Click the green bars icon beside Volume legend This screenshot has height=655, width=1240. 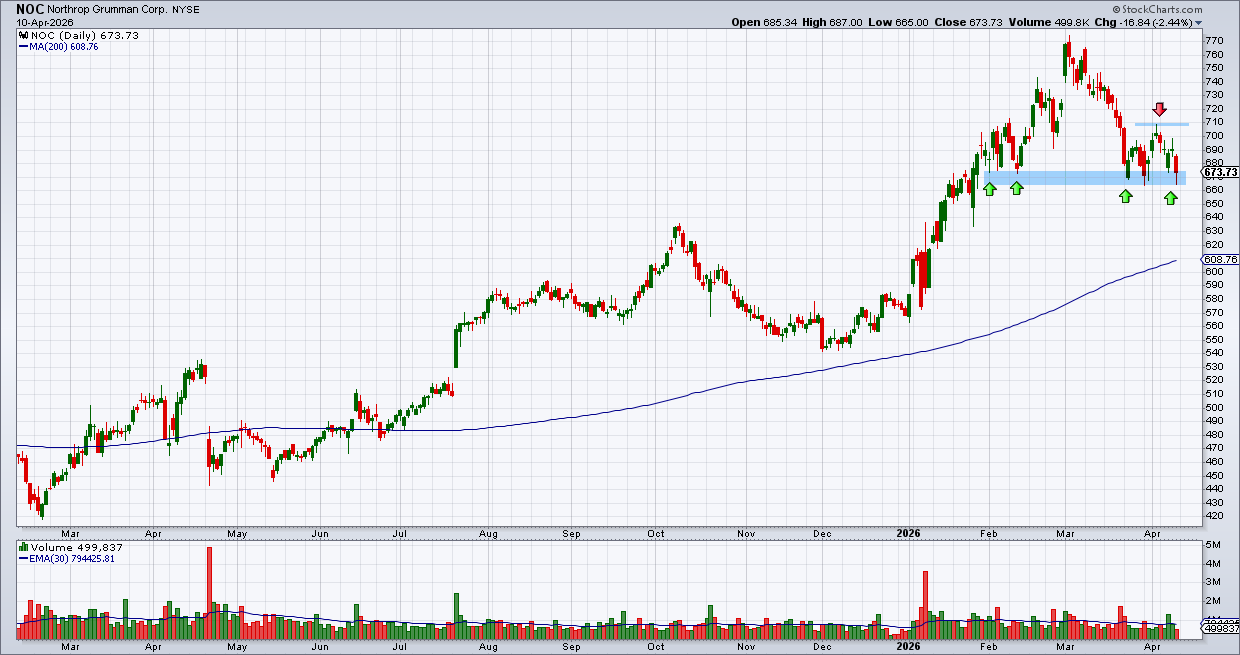23,548
